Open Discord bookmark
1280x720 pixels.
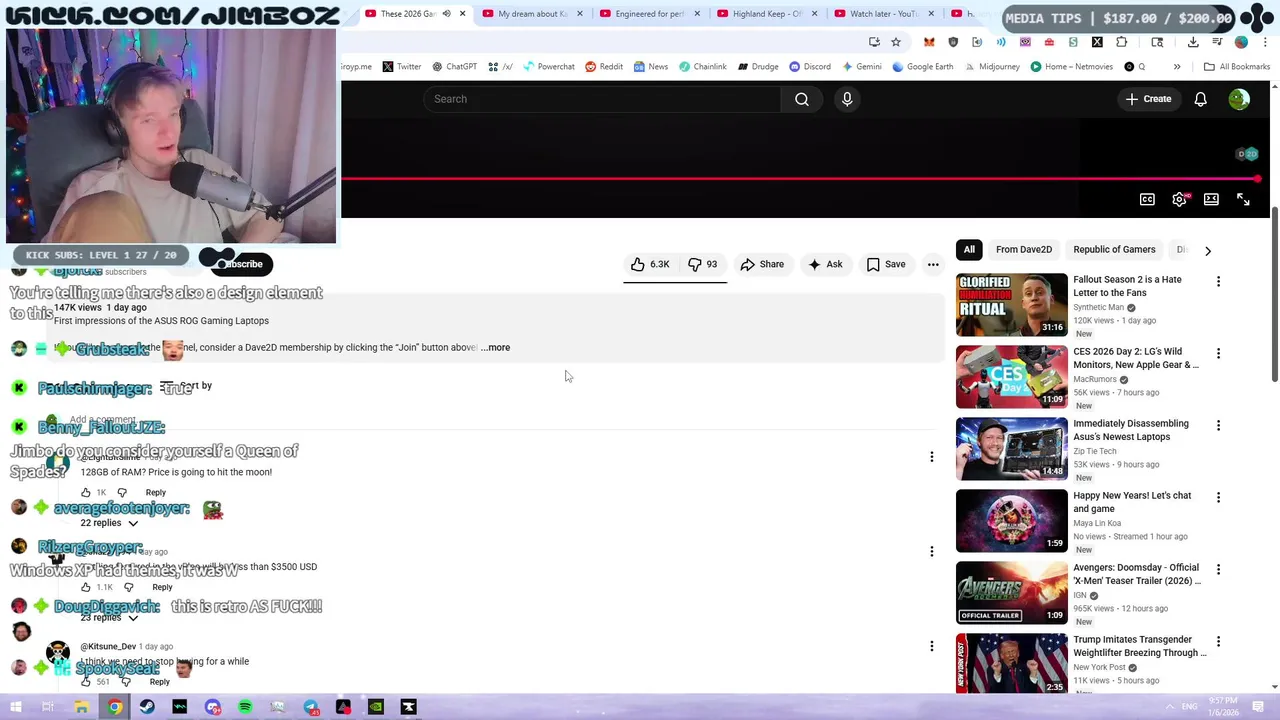(809, 67)
